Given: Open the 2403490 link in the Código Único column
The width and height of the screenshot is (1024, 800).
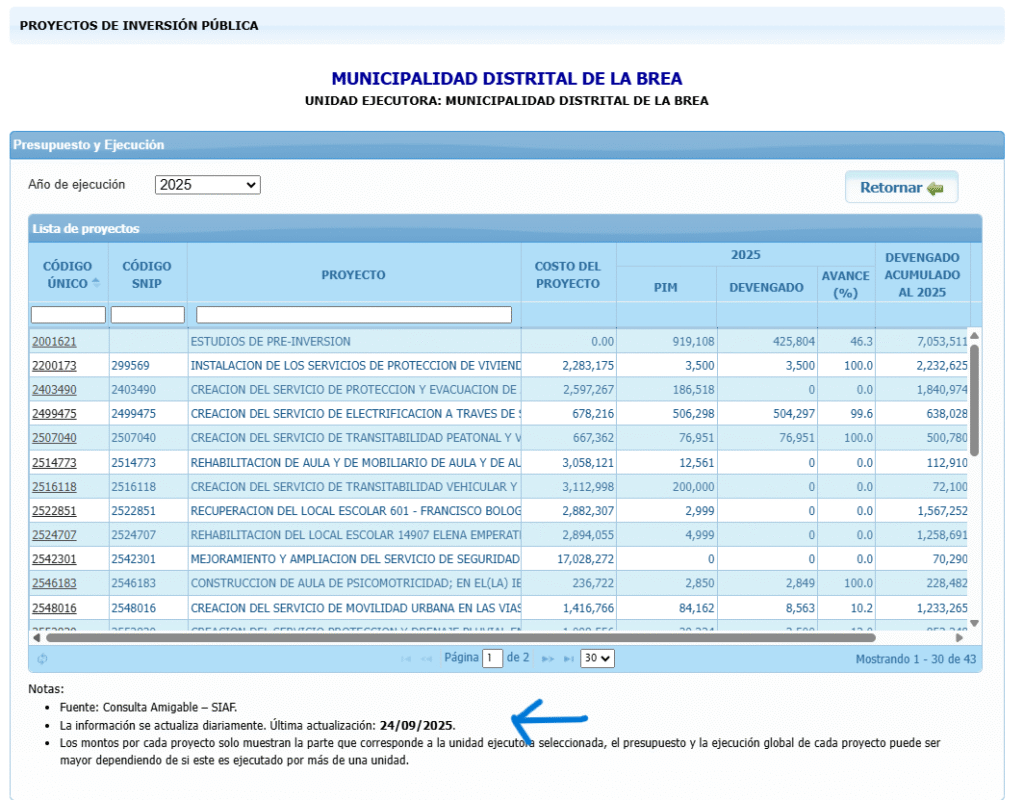Looking at the screenshot, I should point(54,390).
